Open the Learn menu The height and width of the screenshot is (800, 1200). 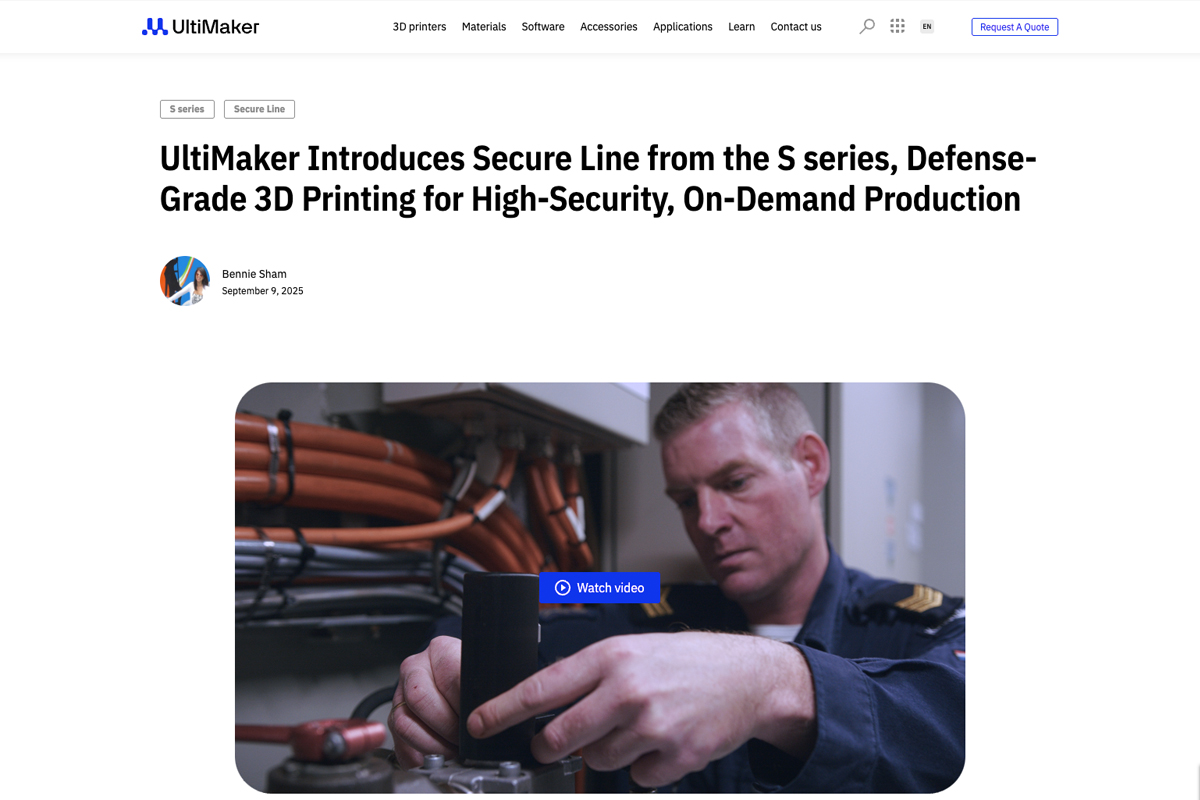[x=741, y=27]
